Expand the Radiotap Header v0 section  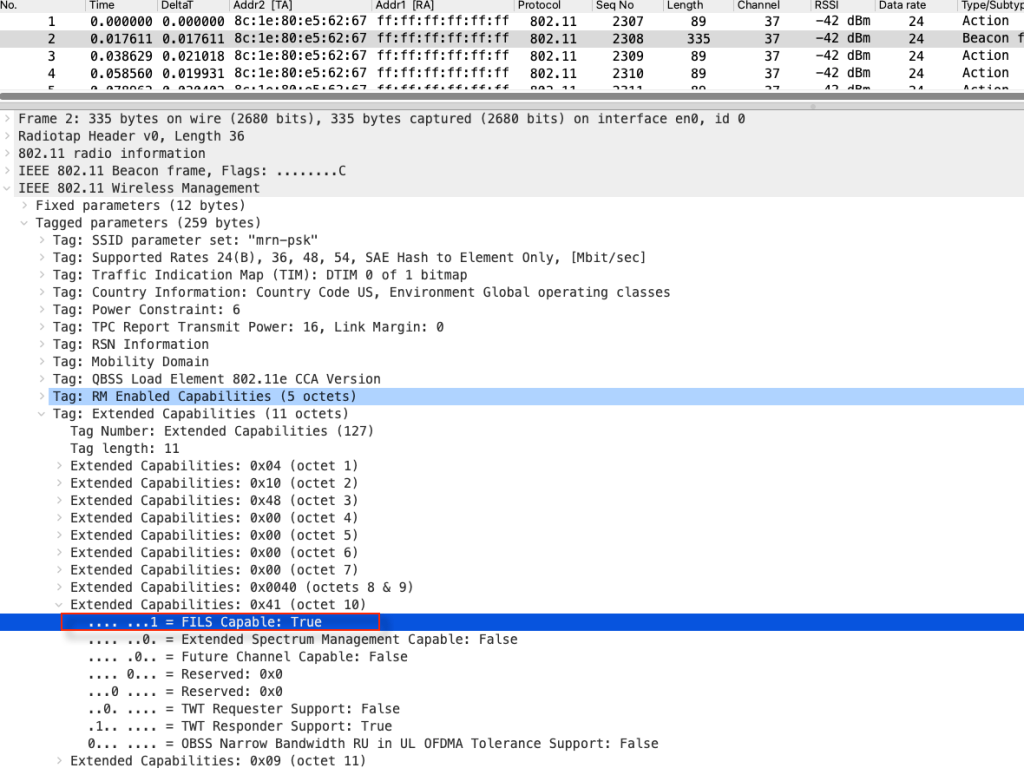pyautogui.click(x=8, y=136)
